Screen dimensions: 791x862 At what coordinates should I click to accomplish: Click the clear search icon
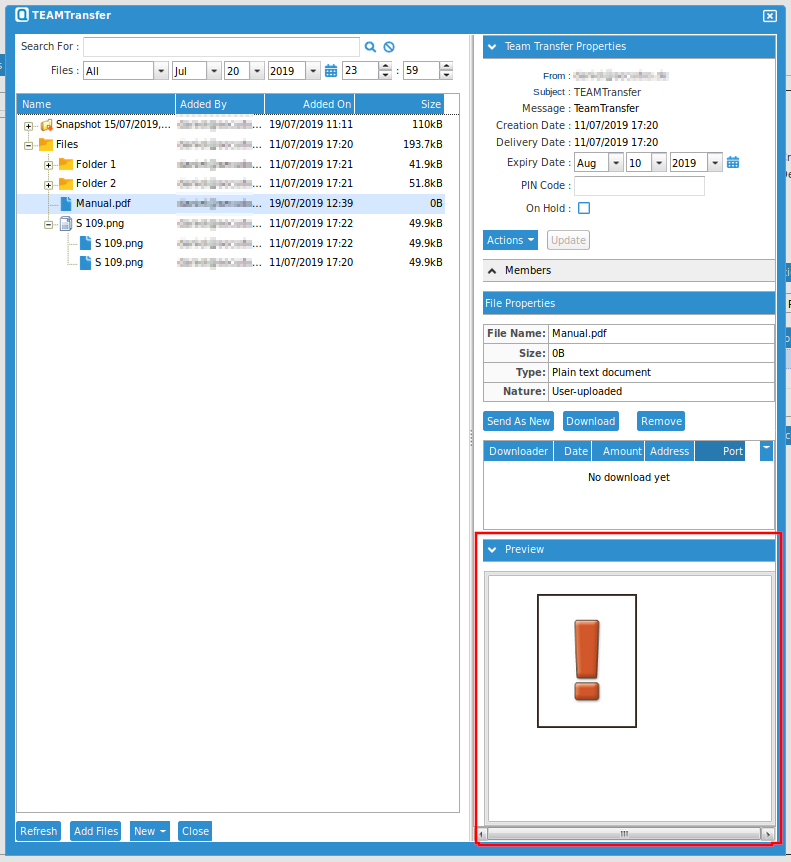click(x=389, y=47)
